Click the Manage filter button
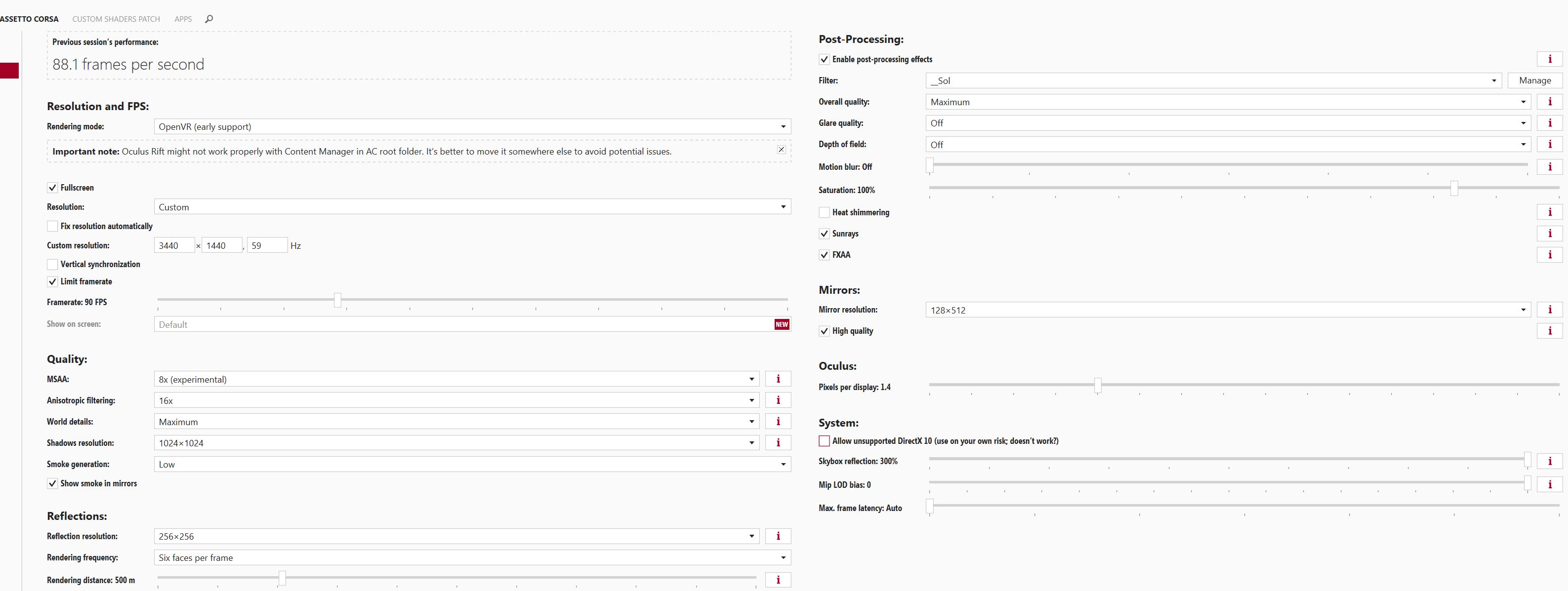The width and height of the screenshot is (1568, 591). tap(1534, 80)
